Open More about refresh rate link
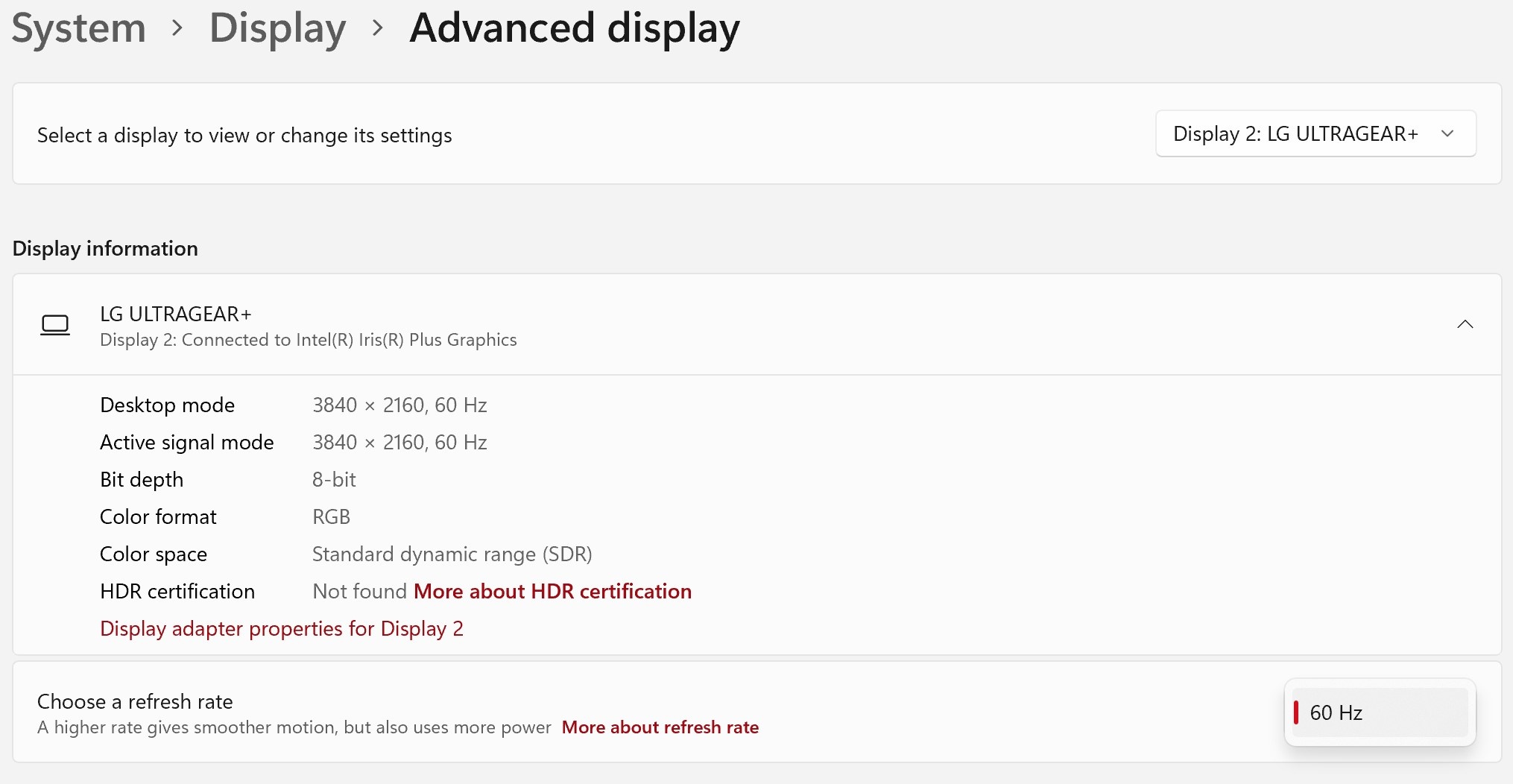 [660, 727]
